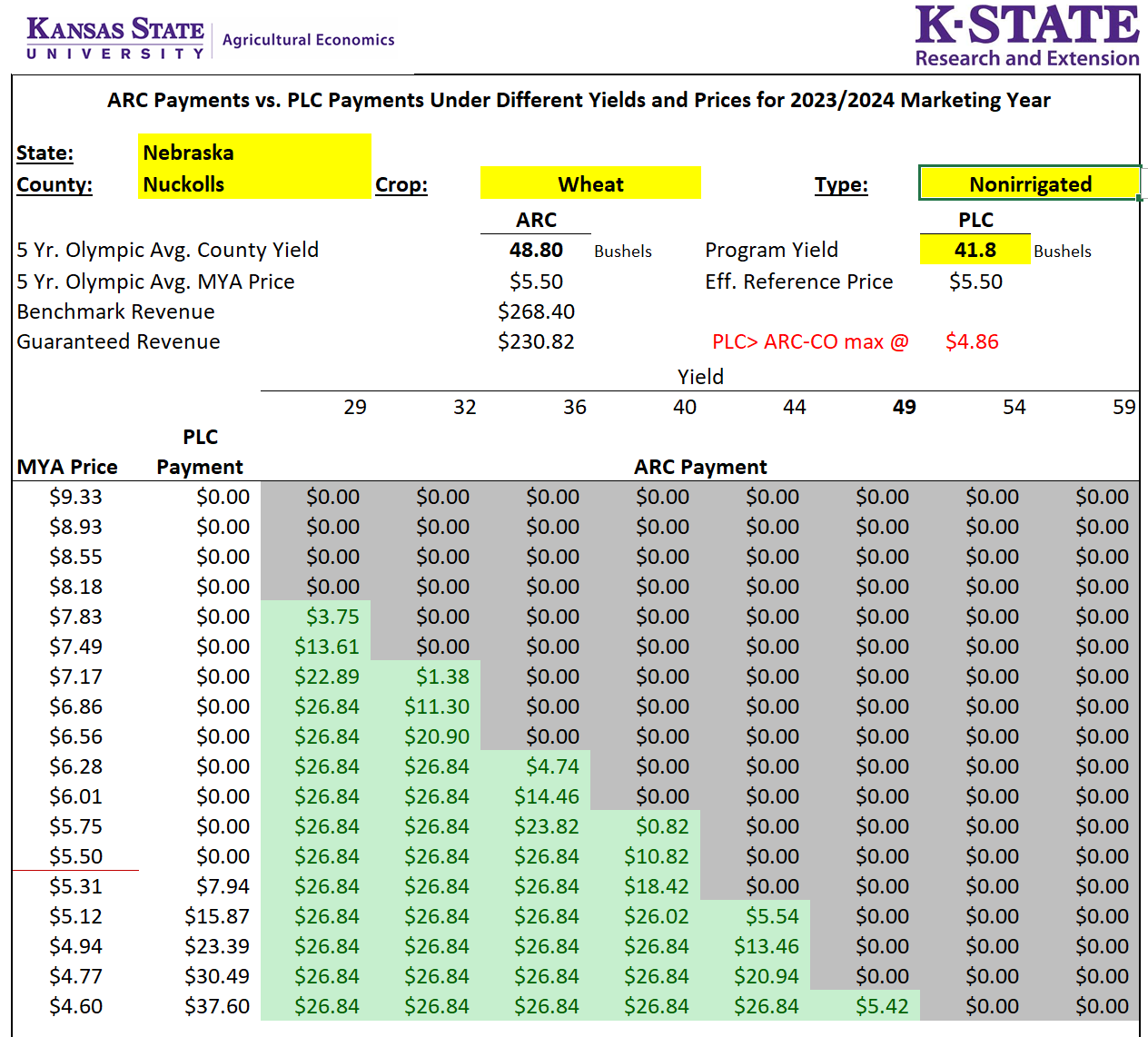Open the Nebraska state selection cell

click(254, 152)
